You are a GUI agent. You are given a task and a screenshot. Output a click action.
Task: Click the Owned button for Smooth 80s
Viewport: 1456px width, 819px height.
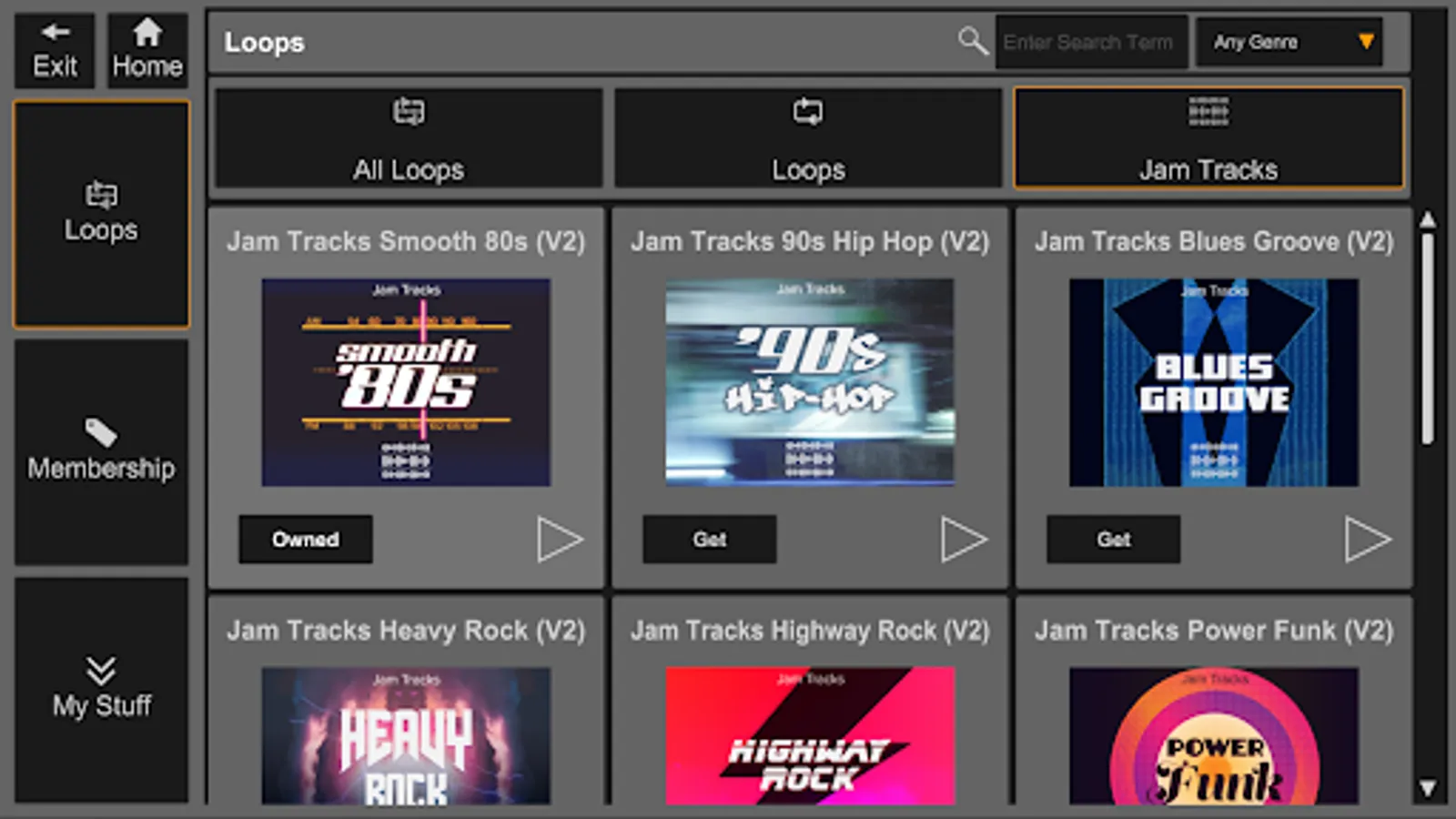click(306, 540)
